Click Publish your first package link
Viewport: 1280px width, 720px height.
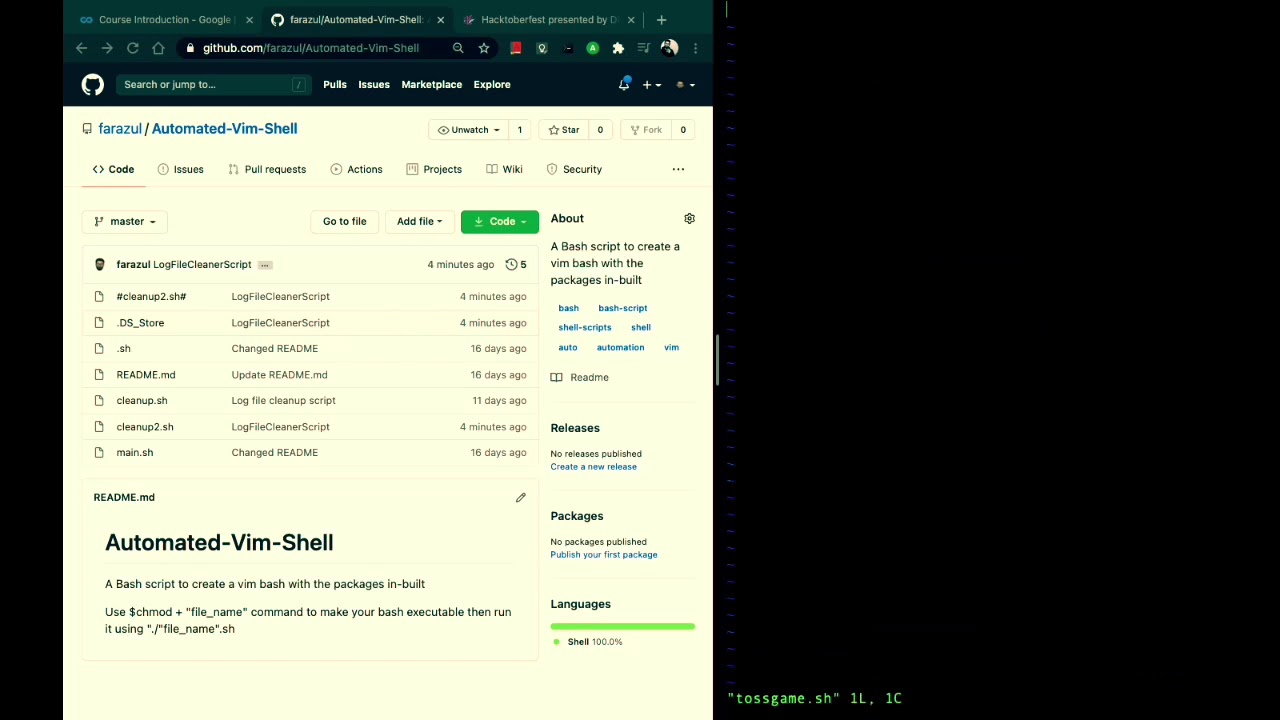click(604, 554)
